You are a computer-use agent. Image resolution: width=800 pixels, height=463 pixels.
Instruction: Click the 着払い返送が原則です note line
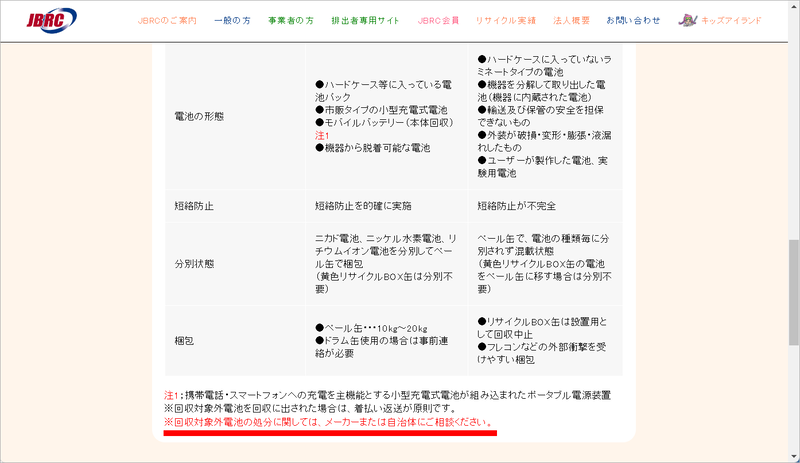tap(310, 408)
